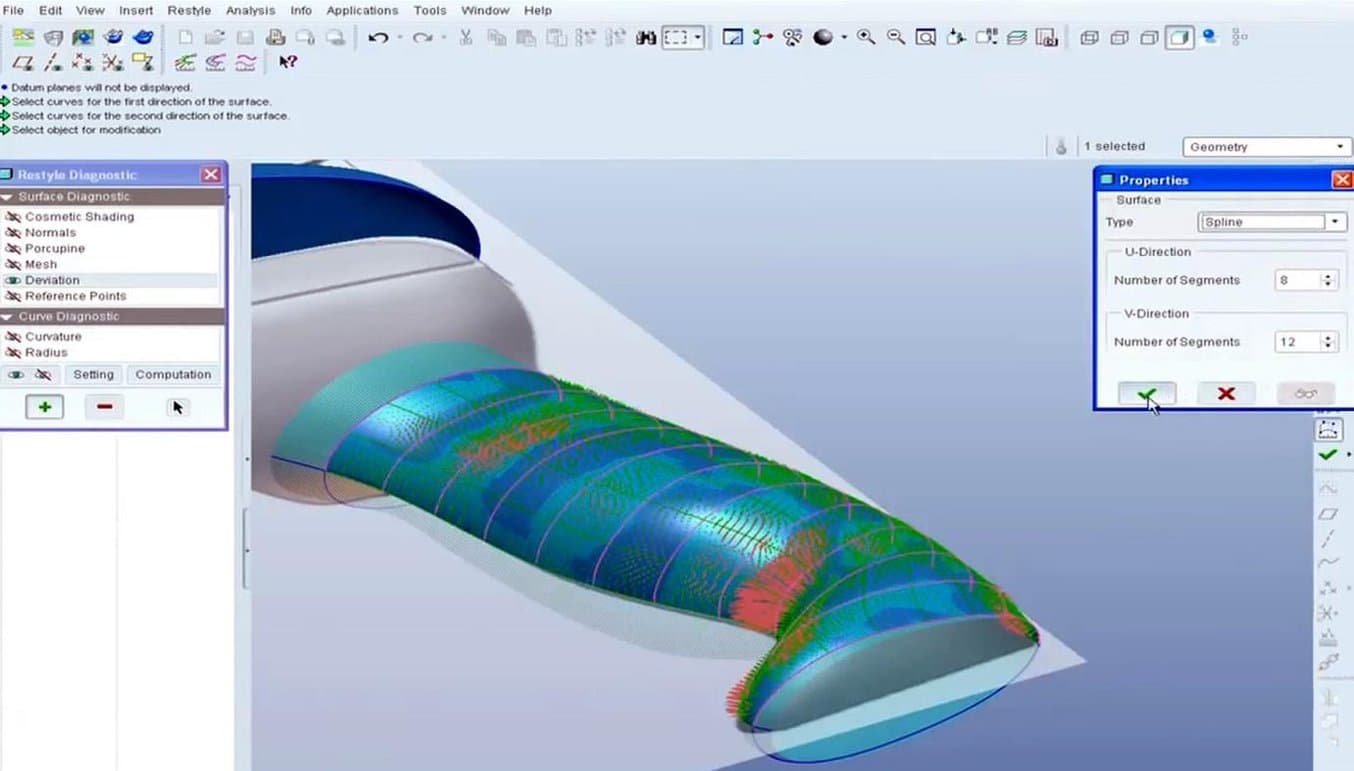
Task: Click the Computation button
Action: (x=173, y=375)
